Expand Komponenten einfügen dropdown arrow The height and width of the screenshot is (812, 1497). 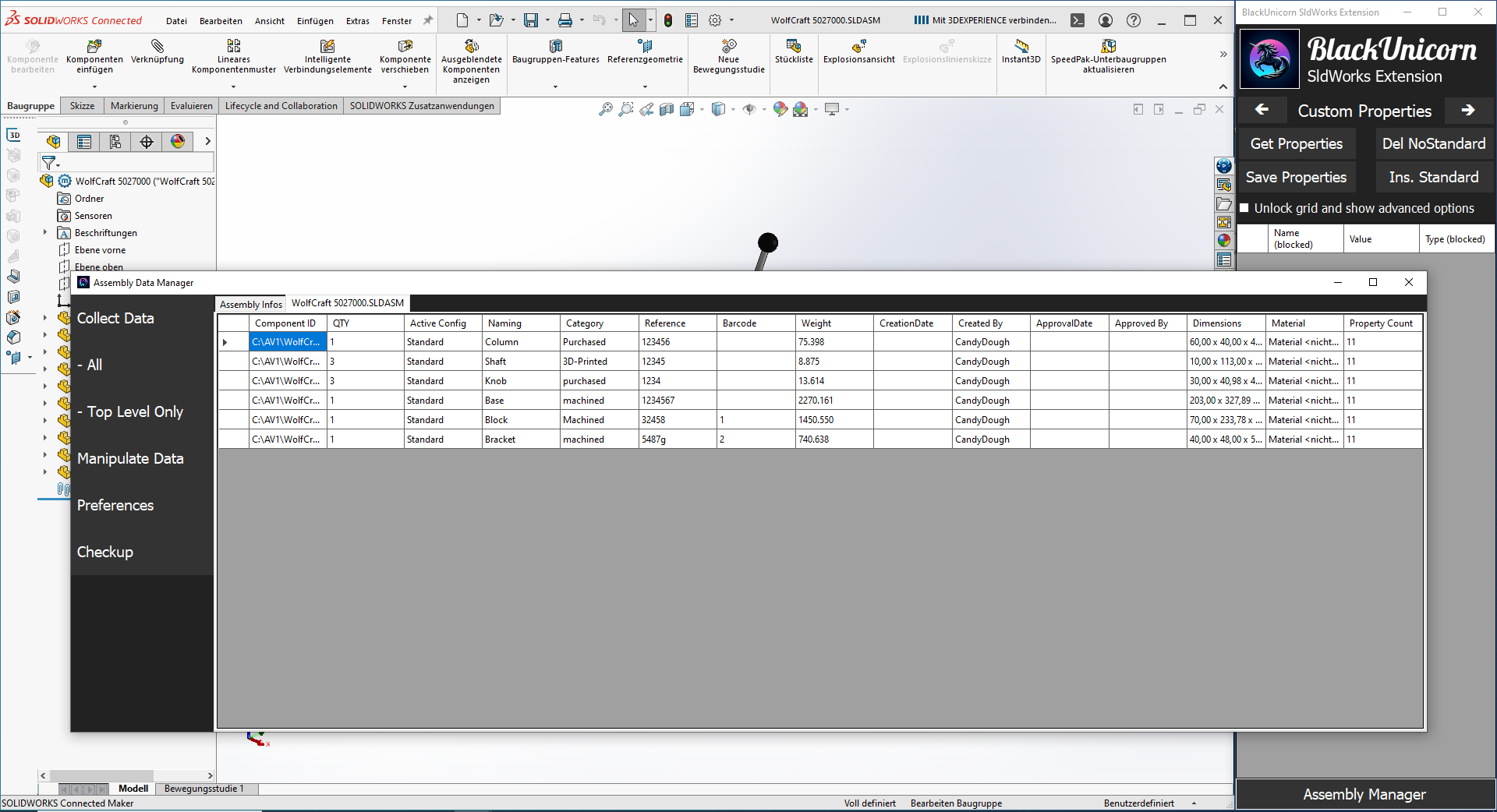[x=94, y=86]
